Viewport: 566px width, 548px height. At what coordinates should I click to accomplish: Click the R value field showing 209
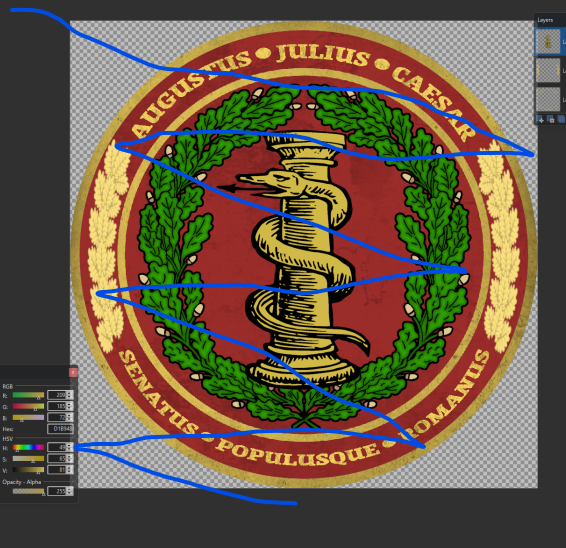pos(57,395)
